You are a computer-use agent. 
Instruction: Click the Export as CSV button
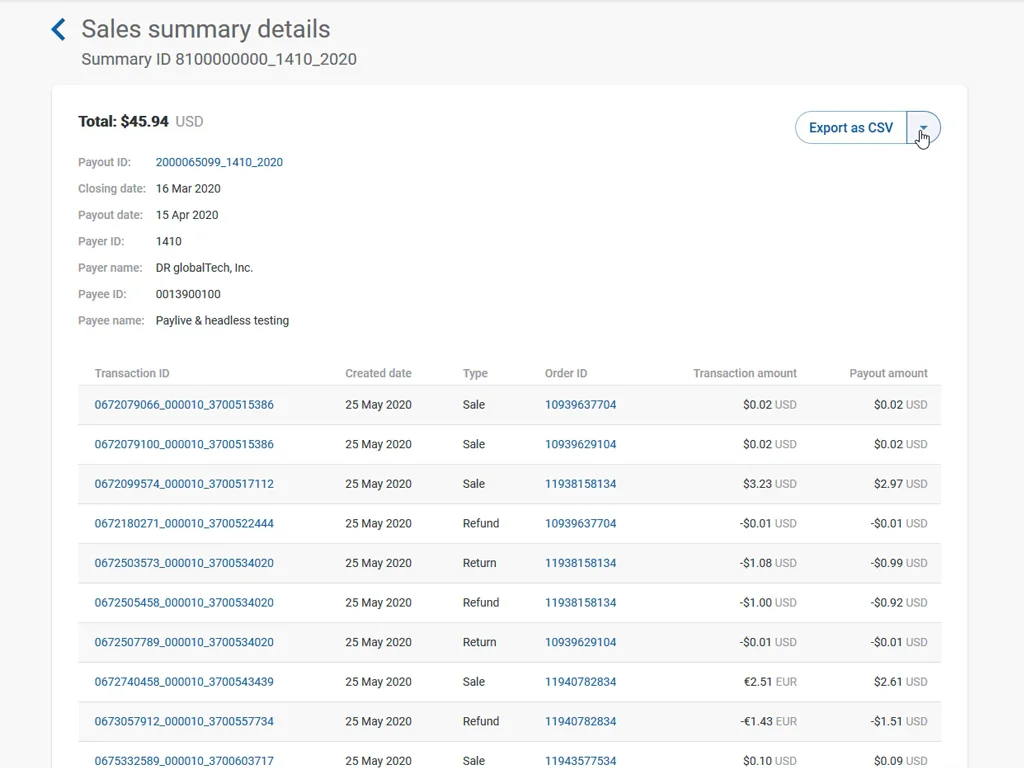pyautogui.click(x=850, y=128)
